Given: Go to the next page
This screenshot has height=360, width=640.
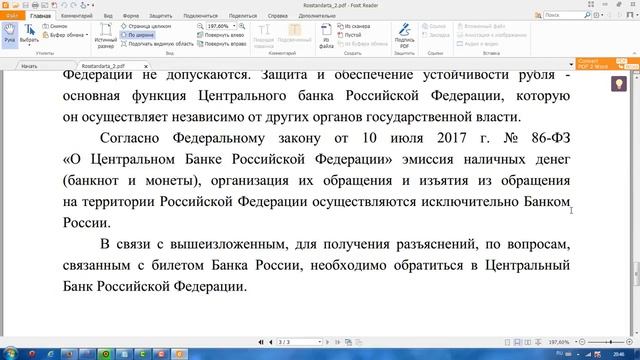Looking at the screenshot, I should [x=327, y=342].
